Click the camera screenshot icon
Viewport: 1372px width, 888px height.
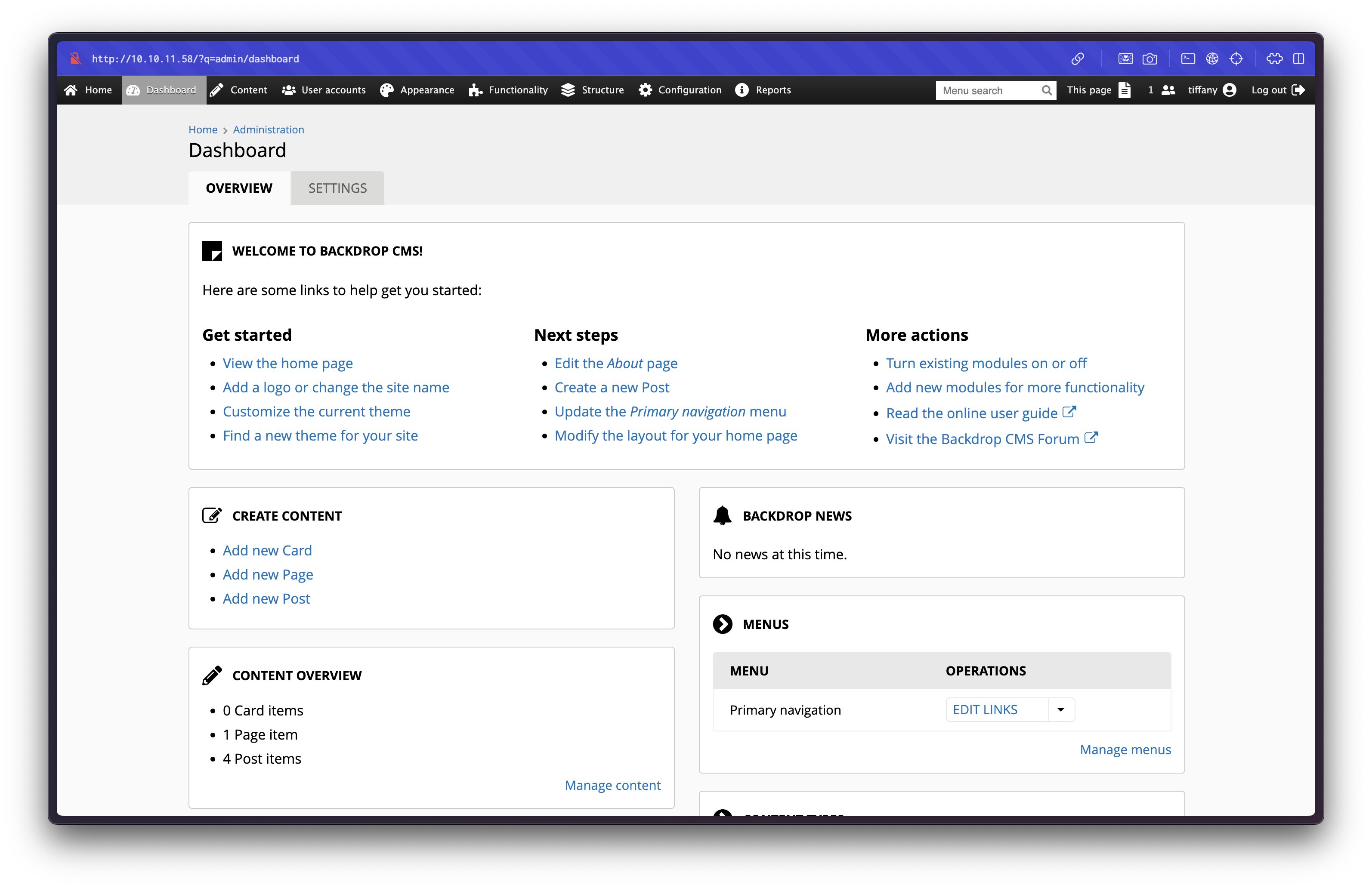(x=1150, y=59)
